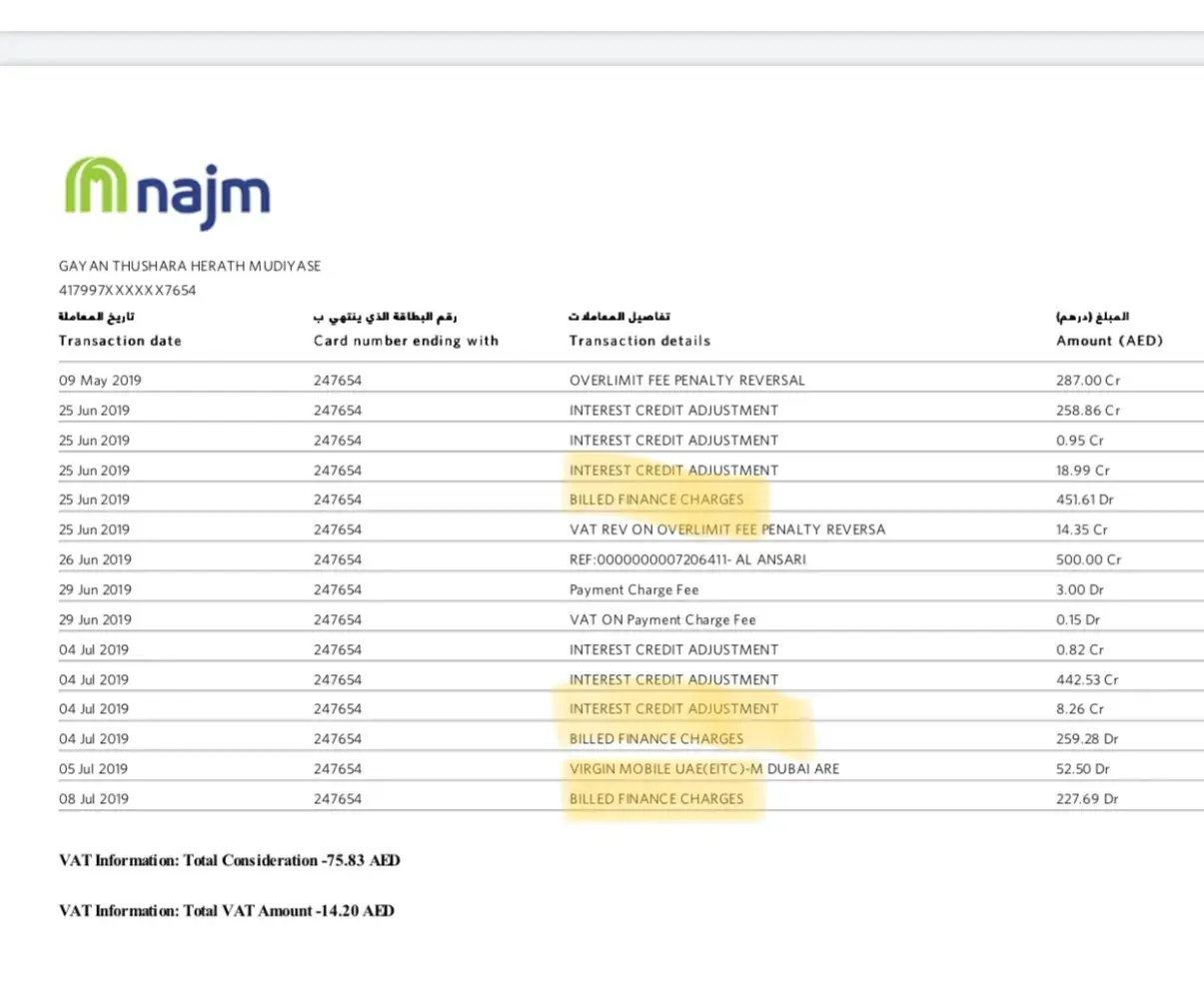1204x999 pixels.
Task: Select the 451.61 Dr finance charge amount
Action: coord(1084,499)
